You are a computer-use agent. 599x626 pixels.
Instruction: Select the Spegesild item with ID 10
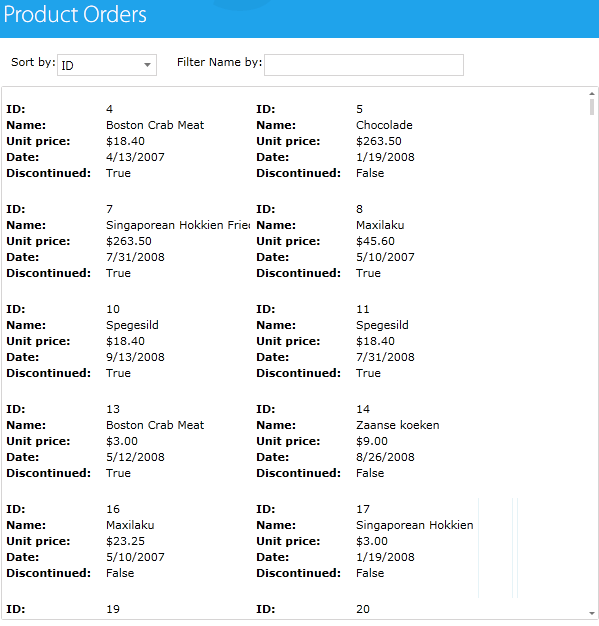click(128, 341)
